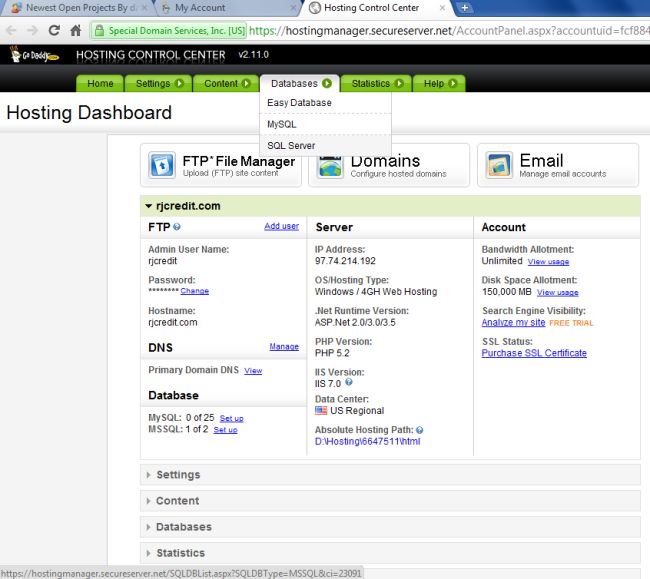The height and width of the screenshot is (579, 650).
Task: Switch to the My Account browser tab
Action: [x=226, y=8]
